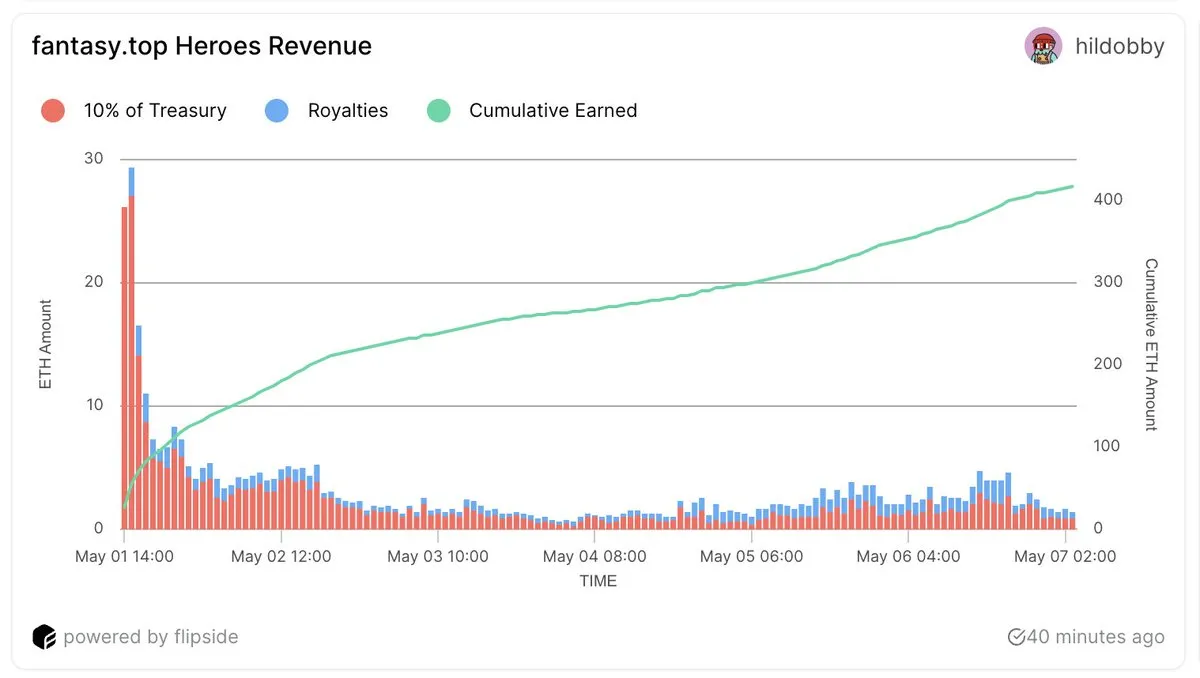Click the checkmark icon beside the timestamp

click(x=1016, y=637)
